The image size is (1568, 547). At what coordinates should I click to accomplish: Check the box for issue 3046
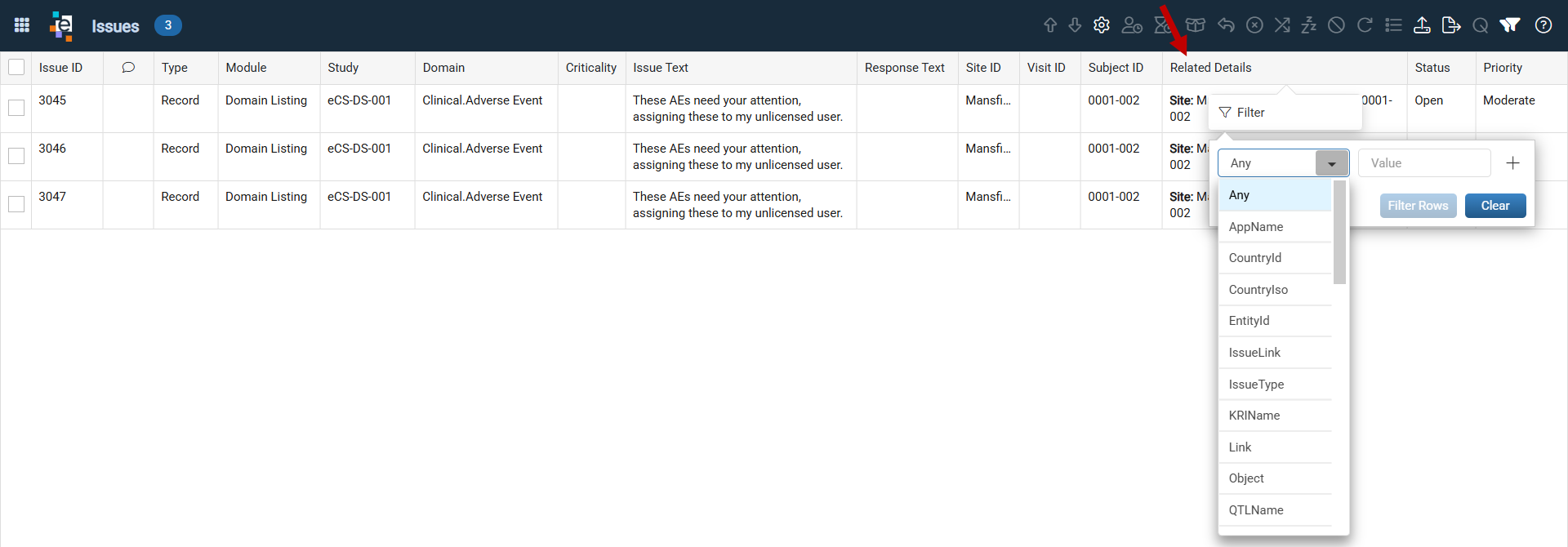16,156
